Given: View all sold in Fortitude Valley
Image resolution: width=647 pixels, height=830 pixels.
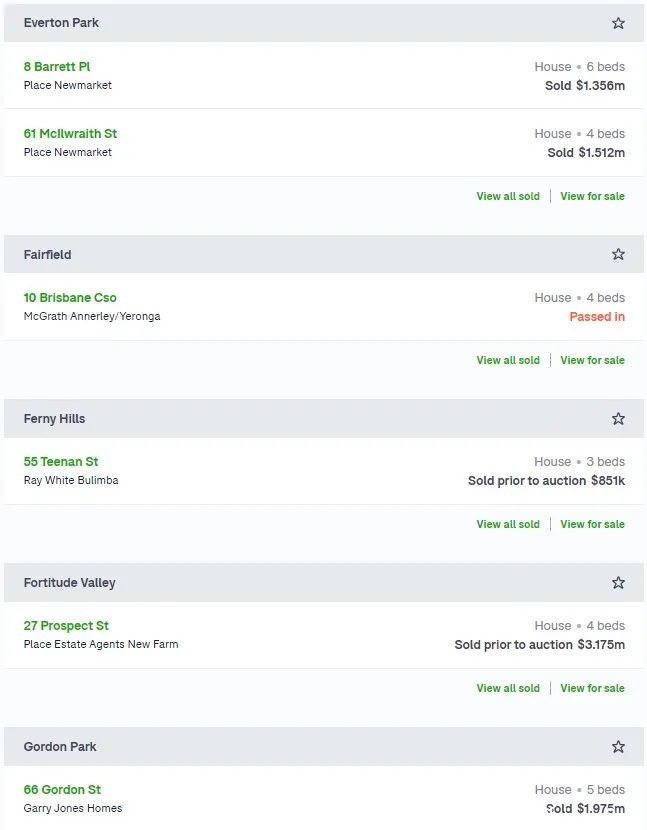Looking at the screenshot, I should pos(508,689).
